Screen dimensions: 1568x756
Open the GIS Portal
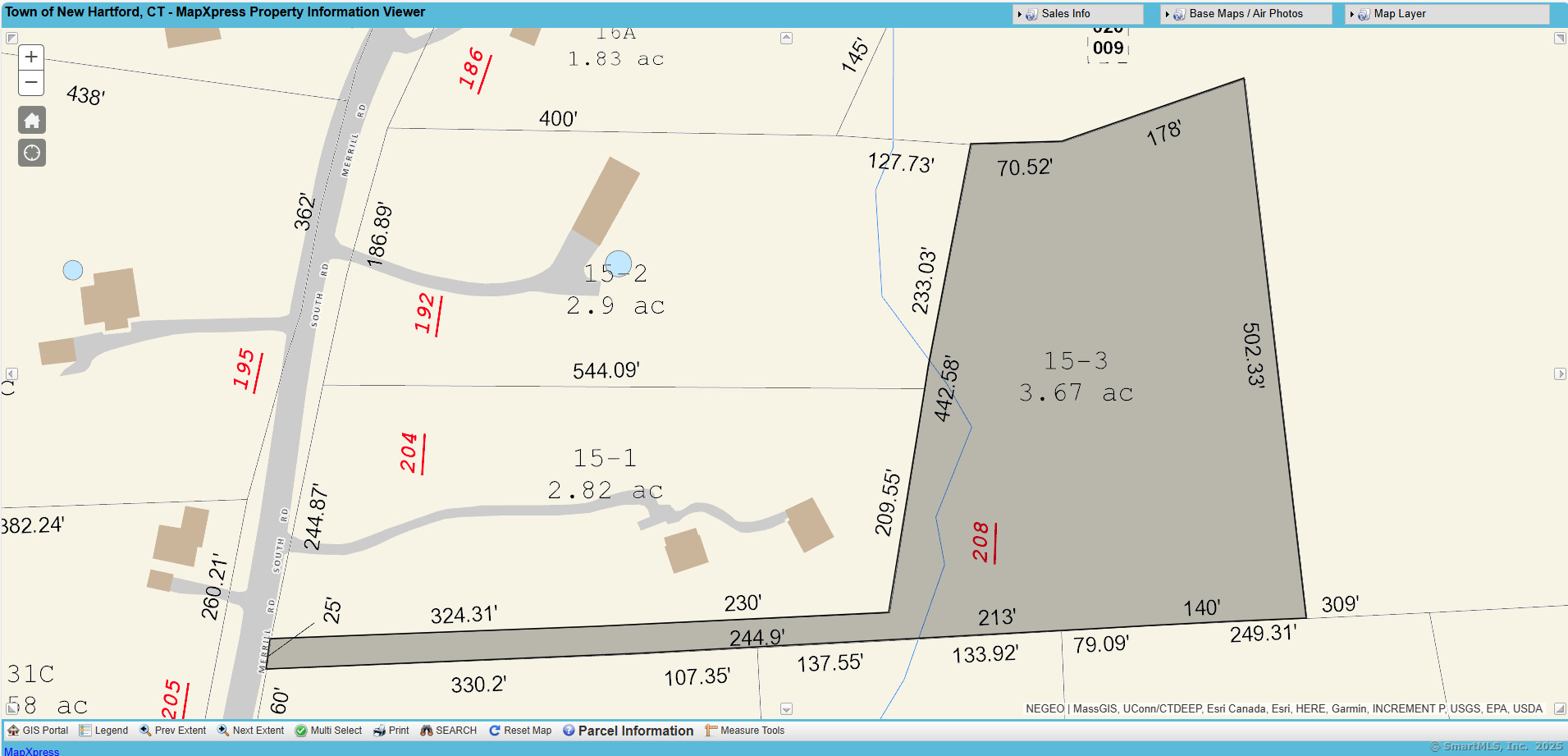pyautogui.click(x=38, y=731)
